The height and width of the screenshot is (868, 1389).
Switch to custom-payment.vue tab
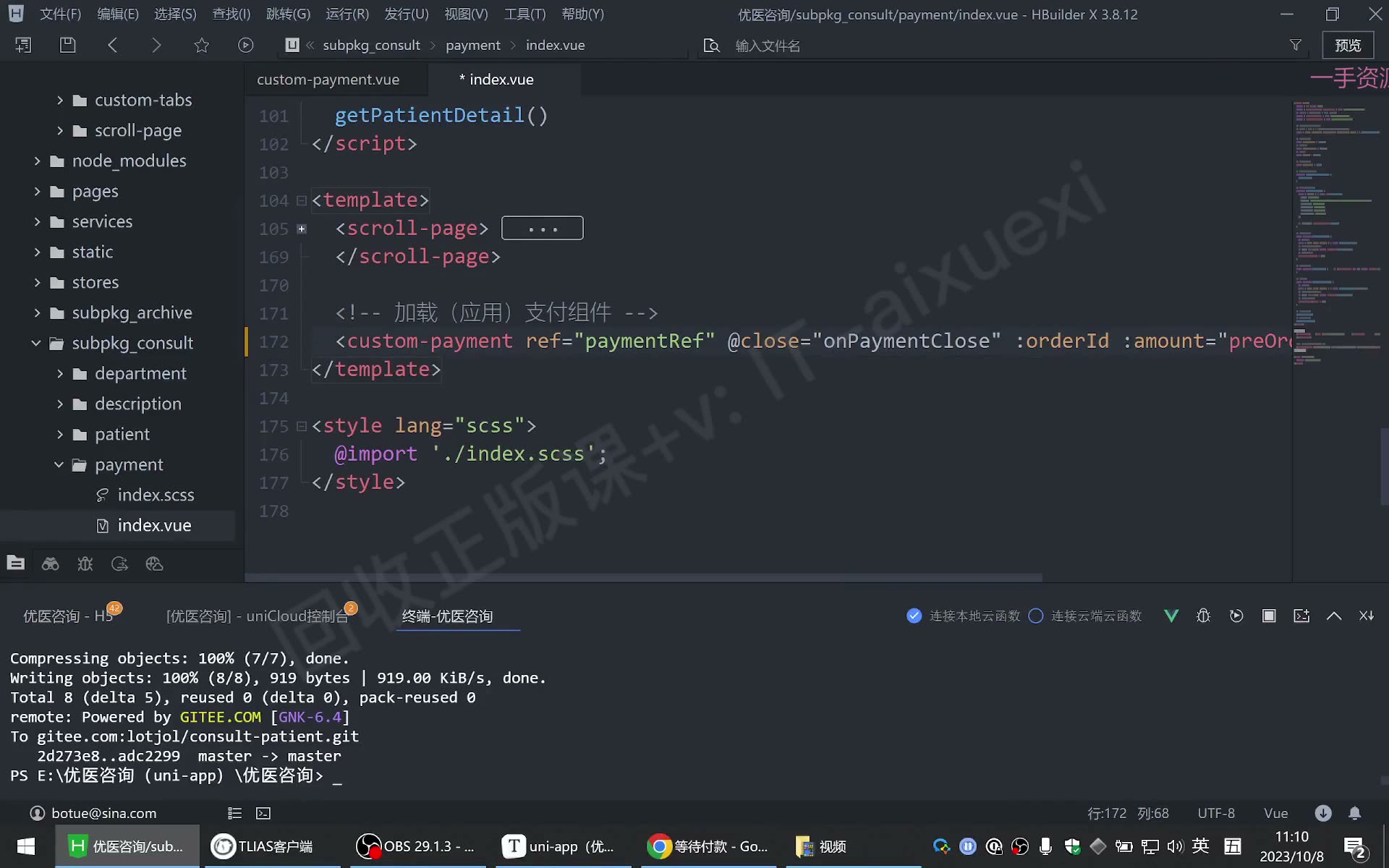tap(328, 80)
